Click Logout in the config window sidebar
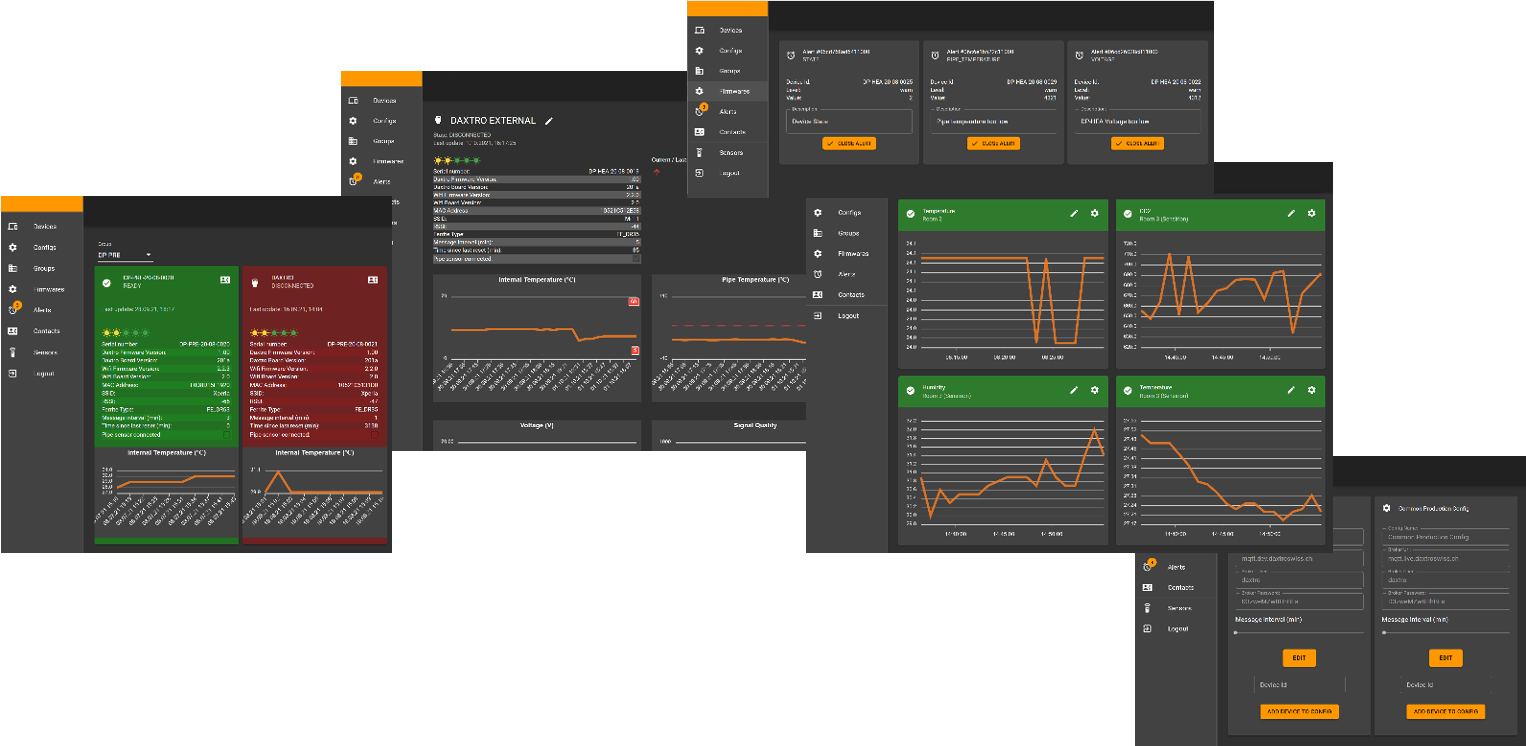Image resolution: width=1526 pixels, height=746 pixels. (x=1176, y=628)
